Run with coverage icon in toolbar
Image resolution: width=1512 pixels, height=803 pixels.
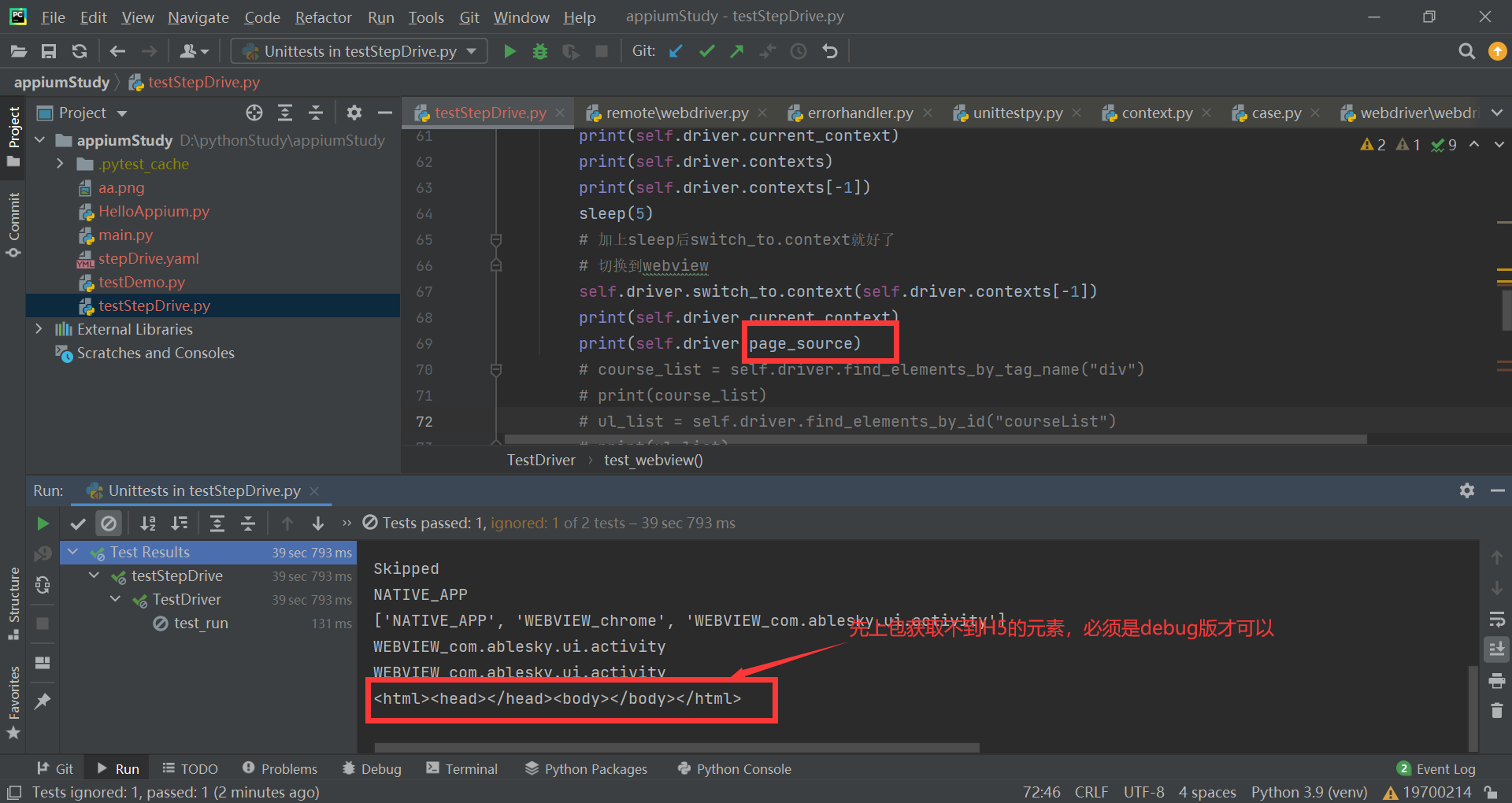coord(571,51)
